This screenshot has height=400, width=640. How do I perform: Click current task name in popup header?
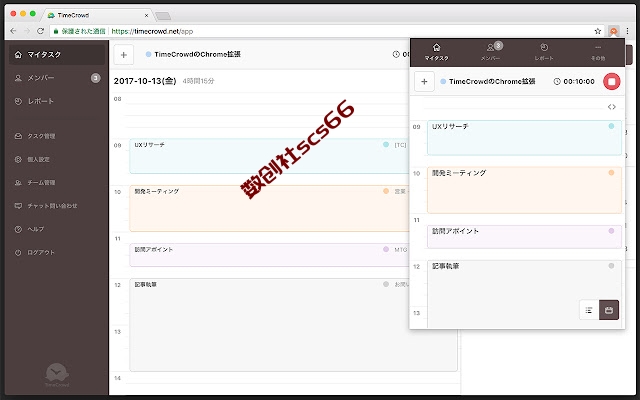492,81
